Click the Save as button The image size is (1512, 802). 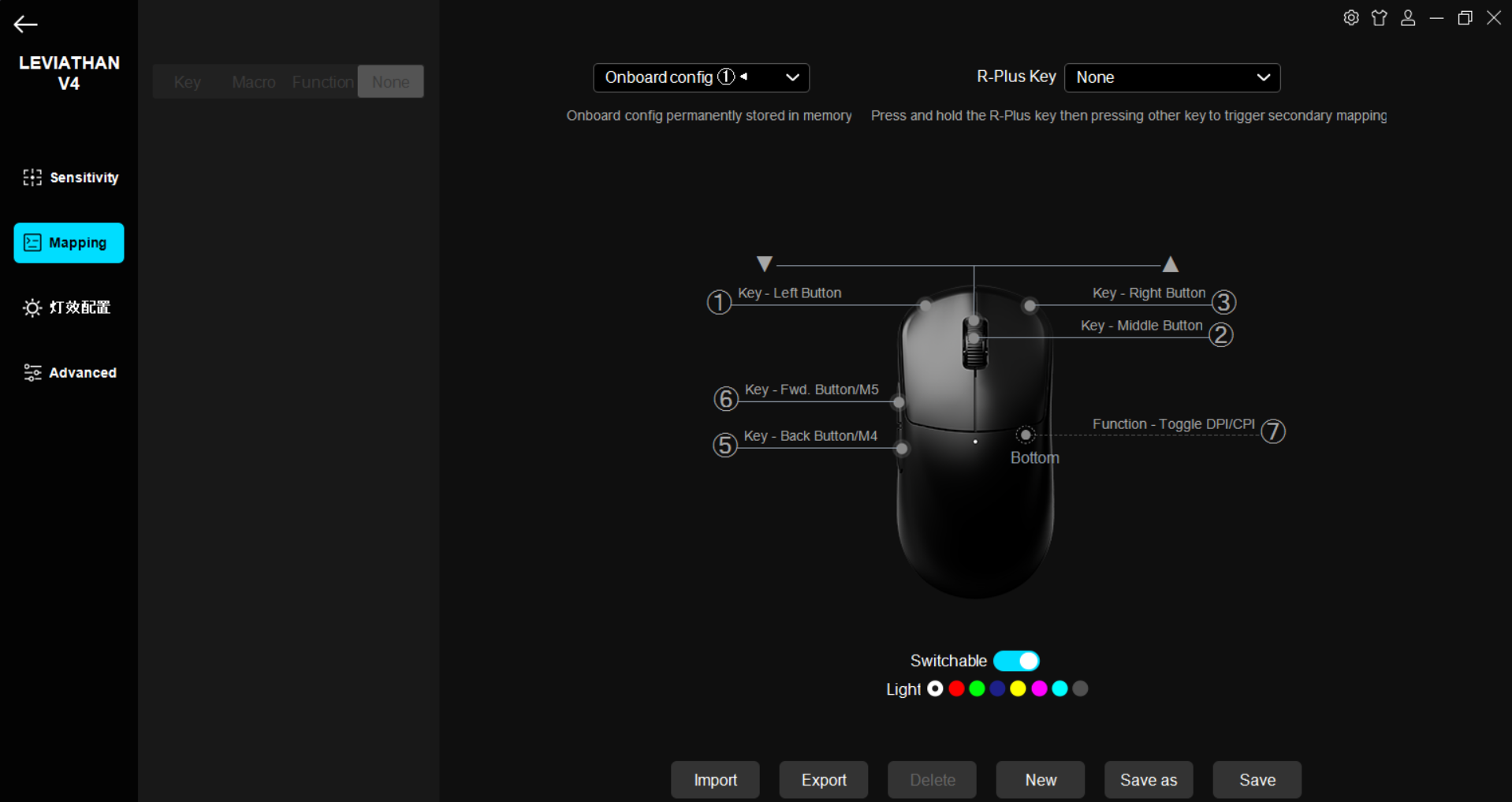[1149, 780]
